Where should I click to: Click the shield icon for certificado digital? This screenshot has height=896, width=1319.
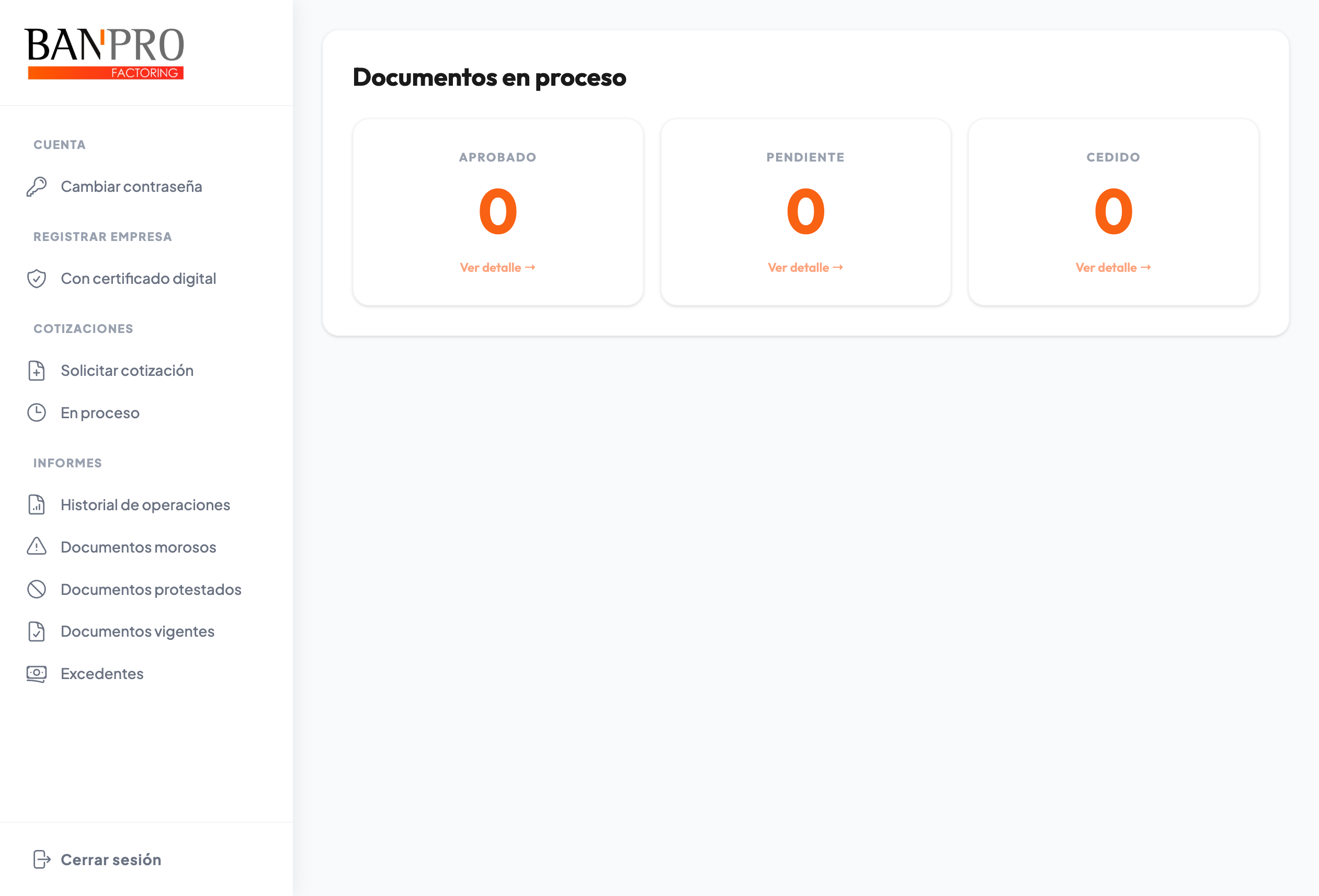[37, 279]
